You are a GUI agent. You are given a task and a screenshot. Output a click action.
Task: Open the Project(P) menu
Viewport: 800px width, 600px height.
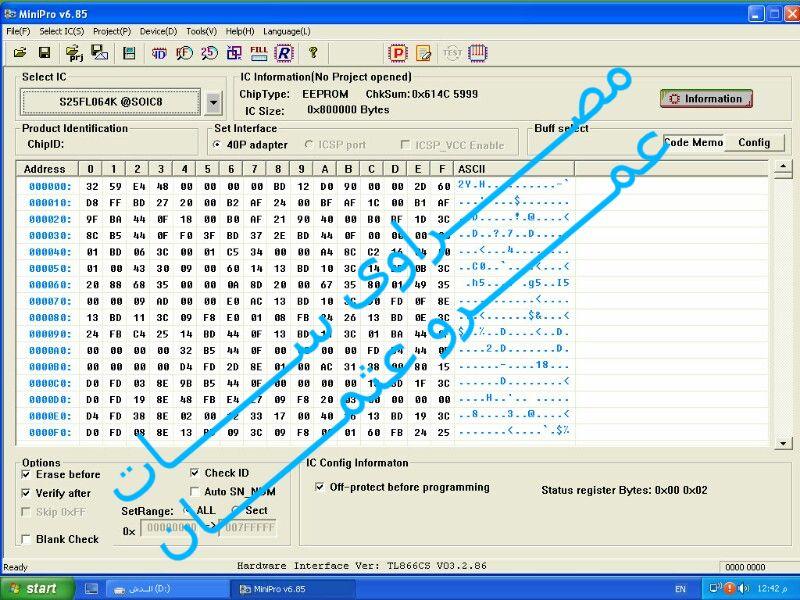112,32
